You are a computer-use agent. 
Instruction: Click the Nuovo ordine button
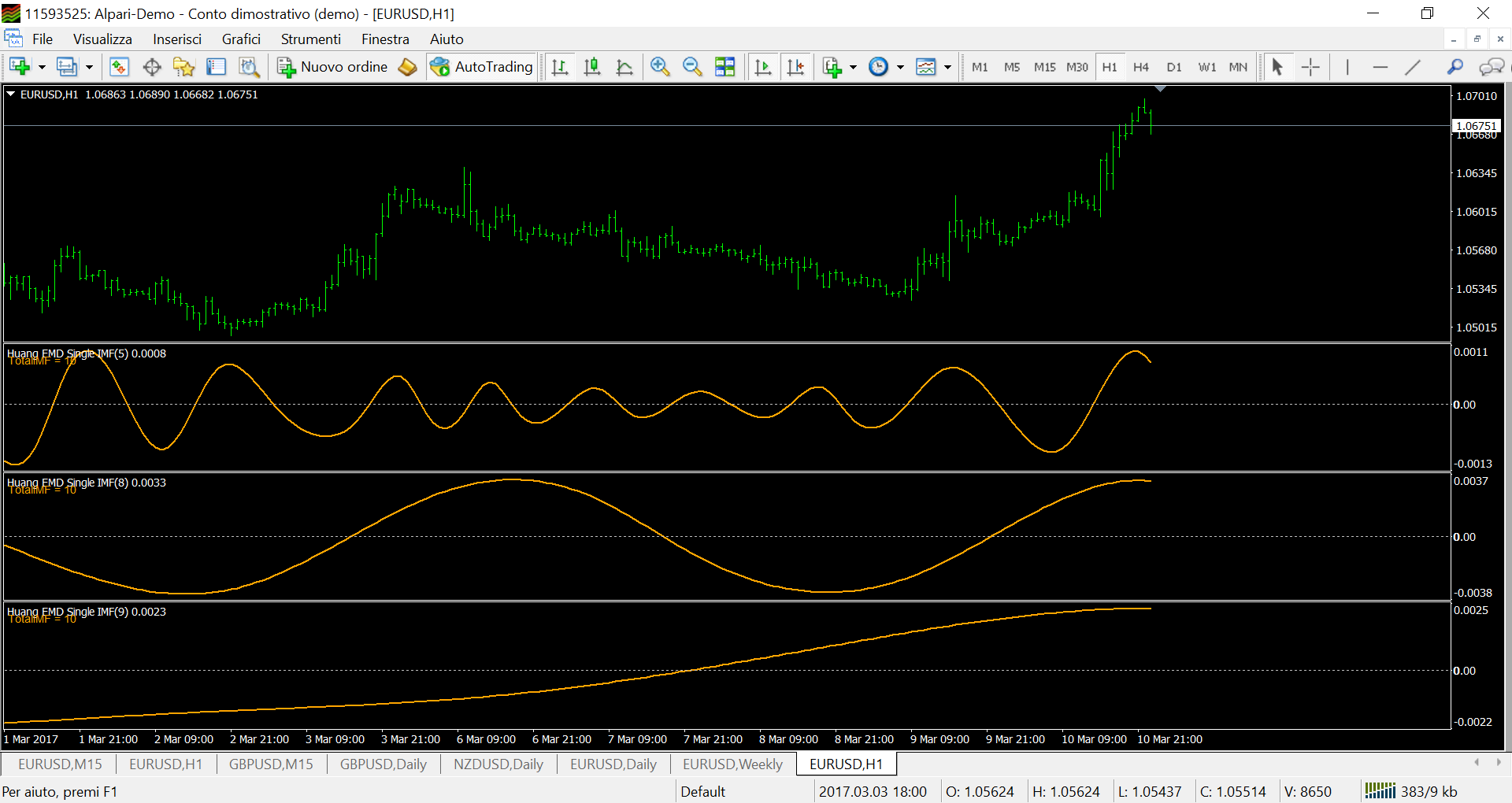point(333,67)
